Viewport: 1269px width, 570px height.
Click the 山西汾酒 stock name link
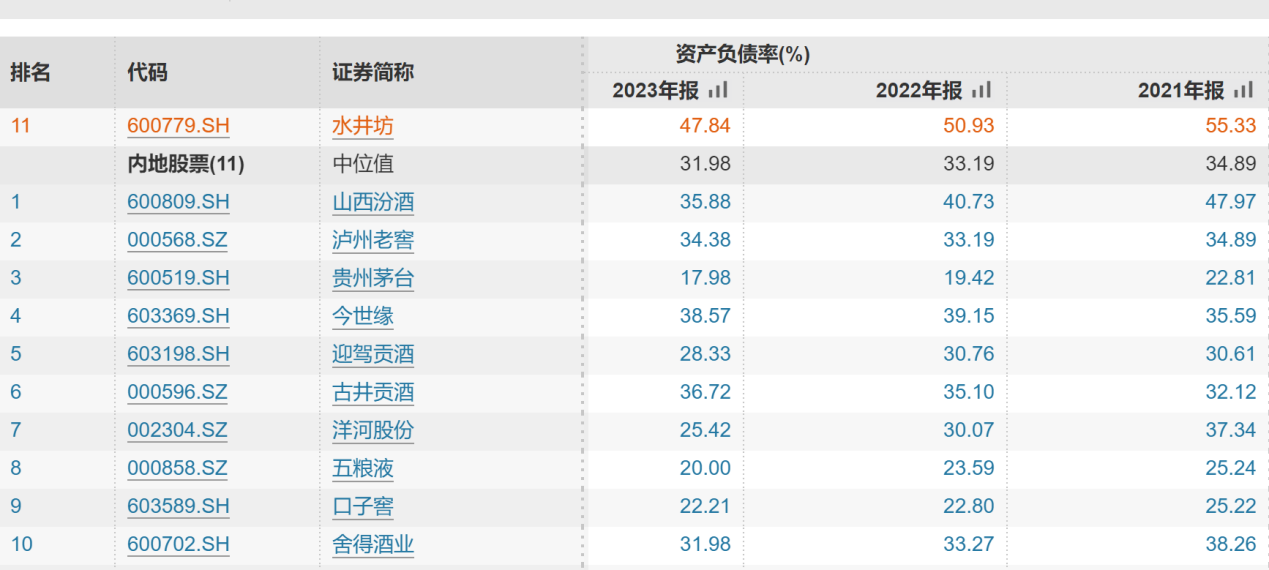pos(373,202)
